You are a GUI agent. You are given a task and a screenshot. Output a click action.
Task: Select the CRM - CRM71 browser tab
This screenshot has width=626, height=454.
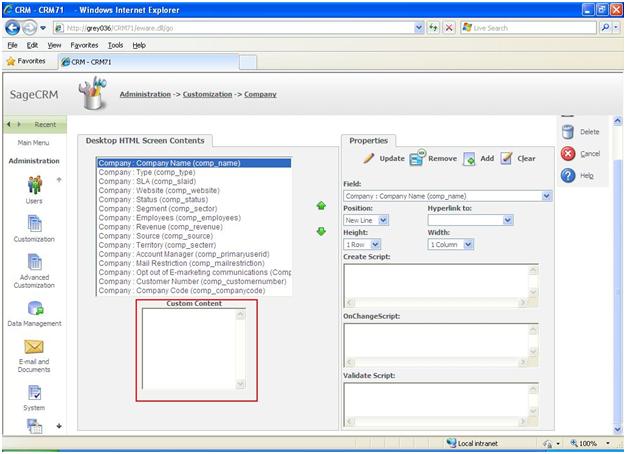pos(148,62)
